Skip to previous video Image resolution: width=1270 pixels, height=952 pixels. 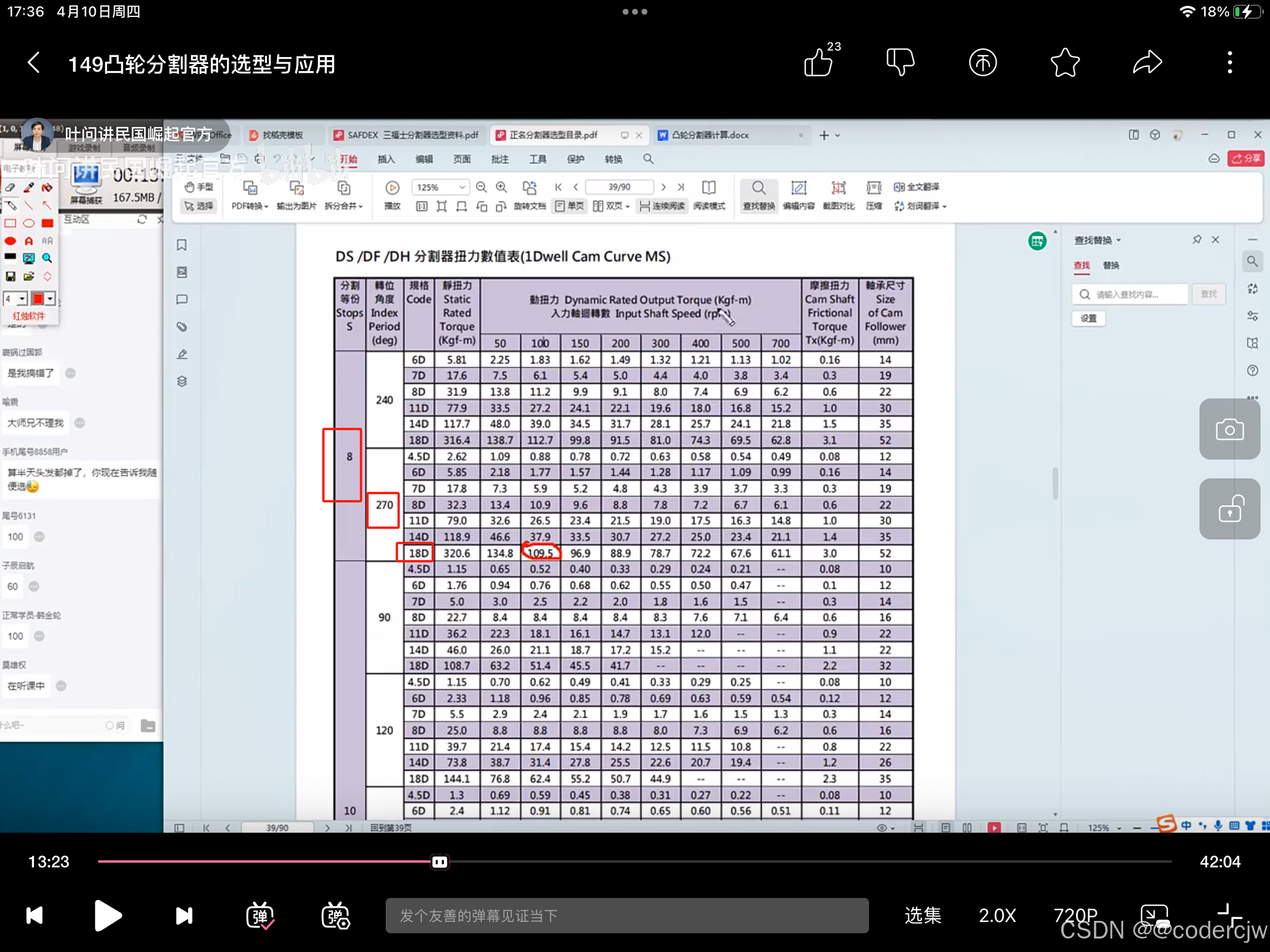[x=35, y=916]
